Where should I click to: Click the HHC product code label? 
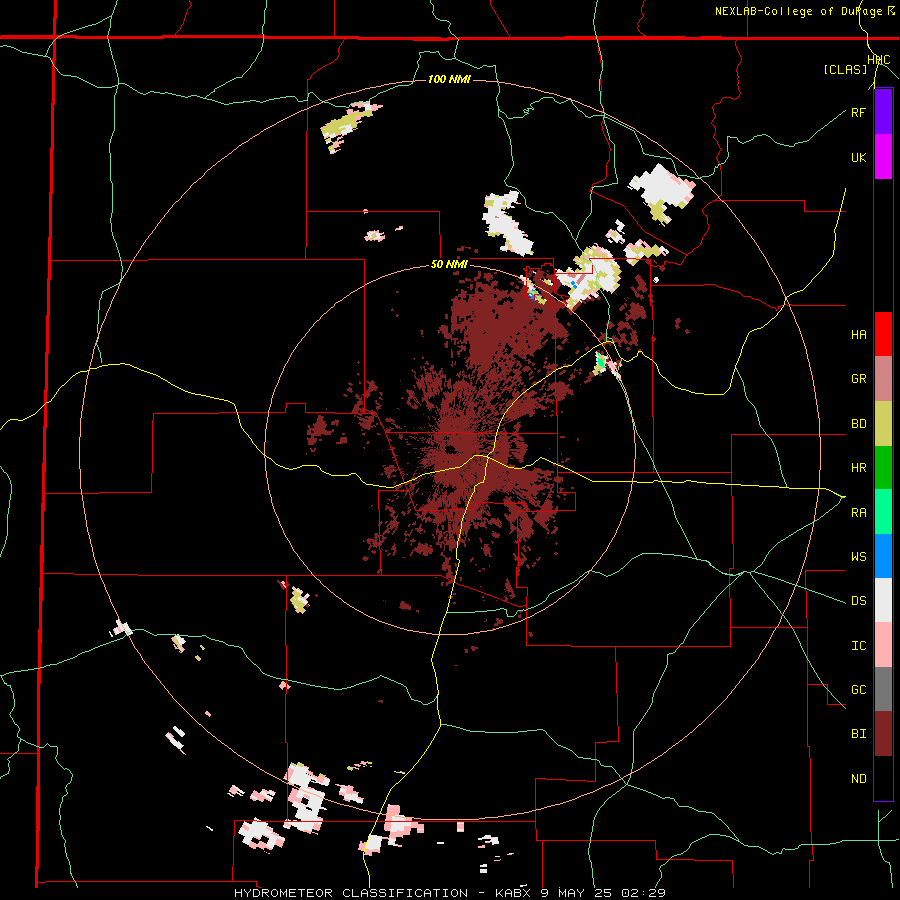tap(878, 60)
